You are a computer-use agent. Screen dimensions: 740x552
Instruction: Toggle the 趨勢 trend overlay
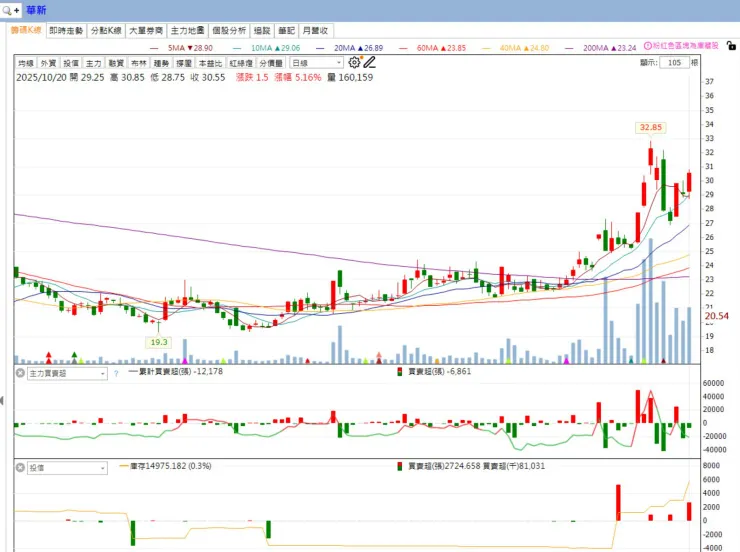click(161, 63)
